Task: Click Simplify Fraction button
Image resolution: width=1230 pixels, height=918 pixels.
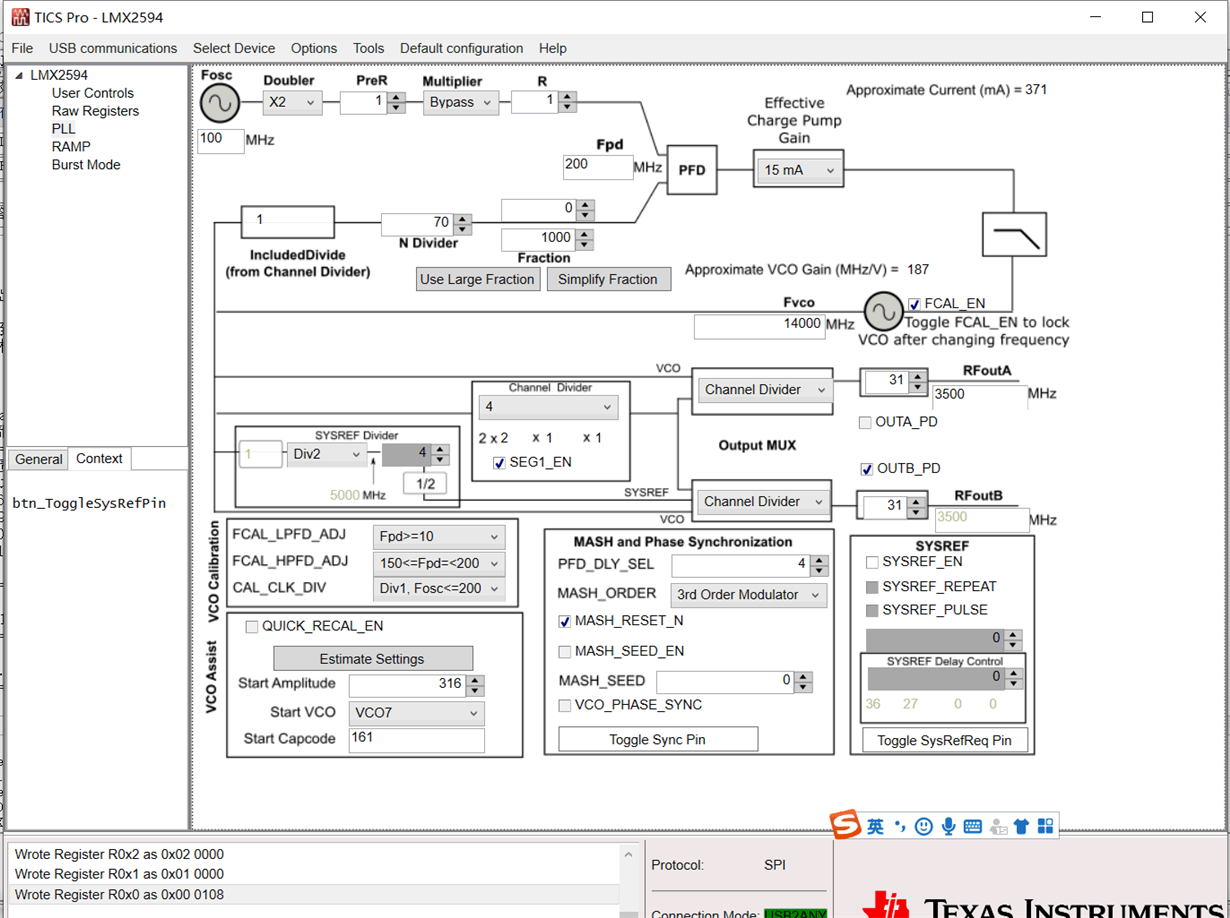Action: click(x=608, y=279)
